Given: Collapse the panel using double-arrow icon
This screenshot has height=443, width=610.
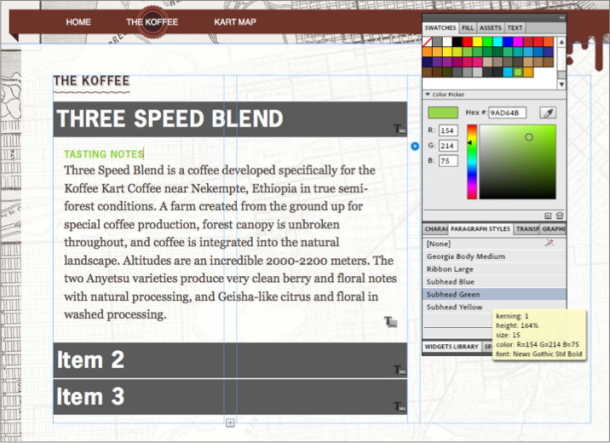Looking at the screenshot, I should click(x=561, y=18).
